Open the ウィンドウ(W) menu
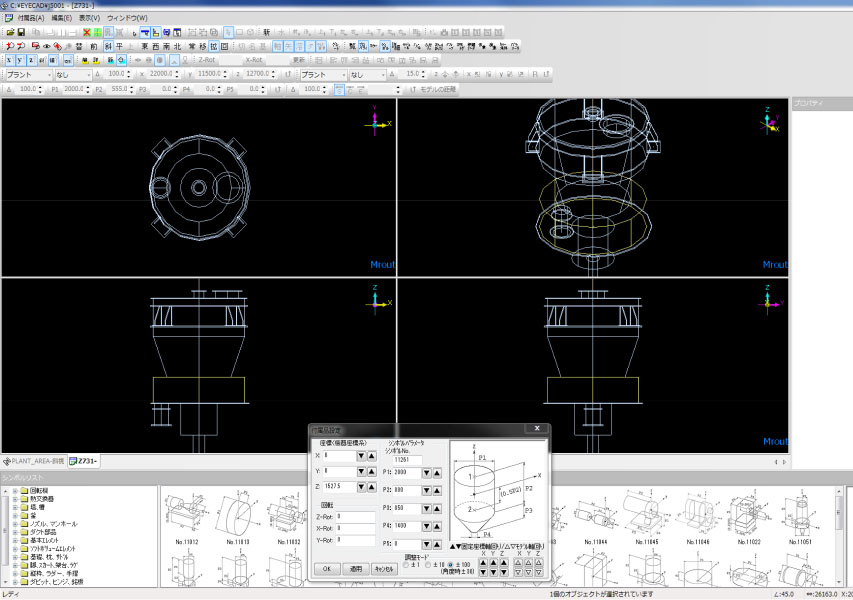The width and height of the screenshot is (853, 600). pyautogui.click(x=127, y=18)
